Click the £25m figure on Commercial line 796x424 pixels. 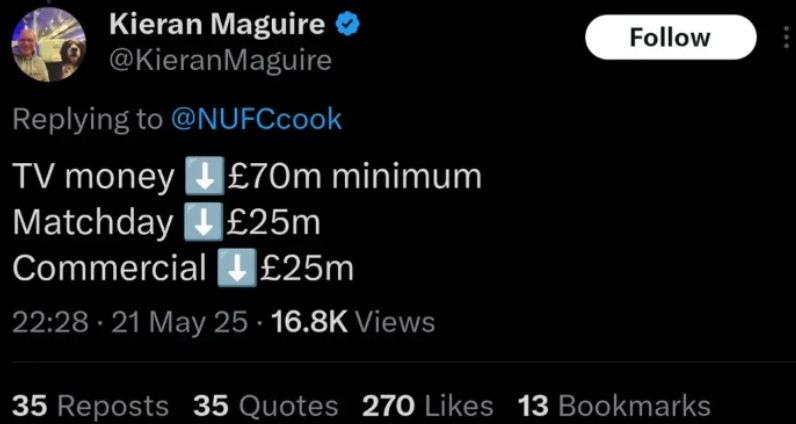coord(306,268)
